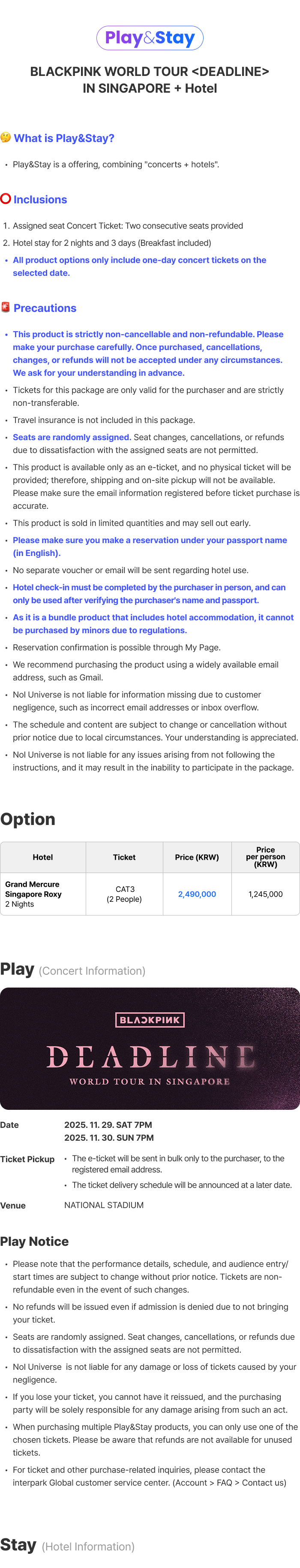This screenshot has width=300, height=1568.
Task: Click the Precautions heading text
Action: tap(45, 308)
